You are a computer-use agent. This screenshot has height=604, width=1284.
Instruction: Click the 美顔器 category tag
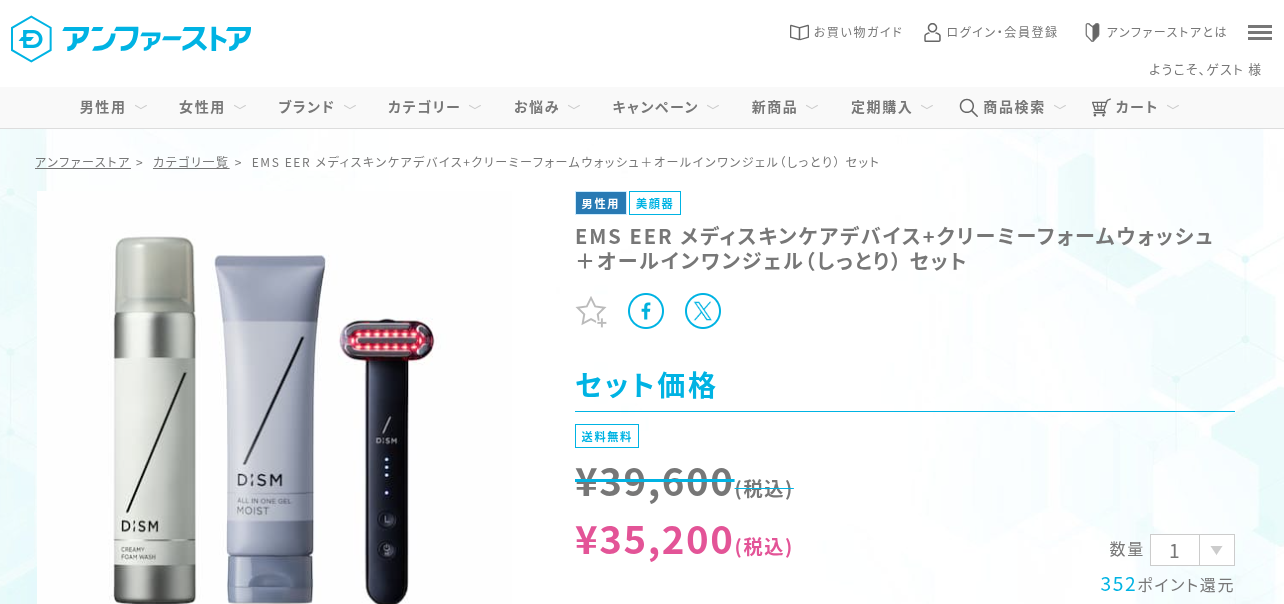655,203
